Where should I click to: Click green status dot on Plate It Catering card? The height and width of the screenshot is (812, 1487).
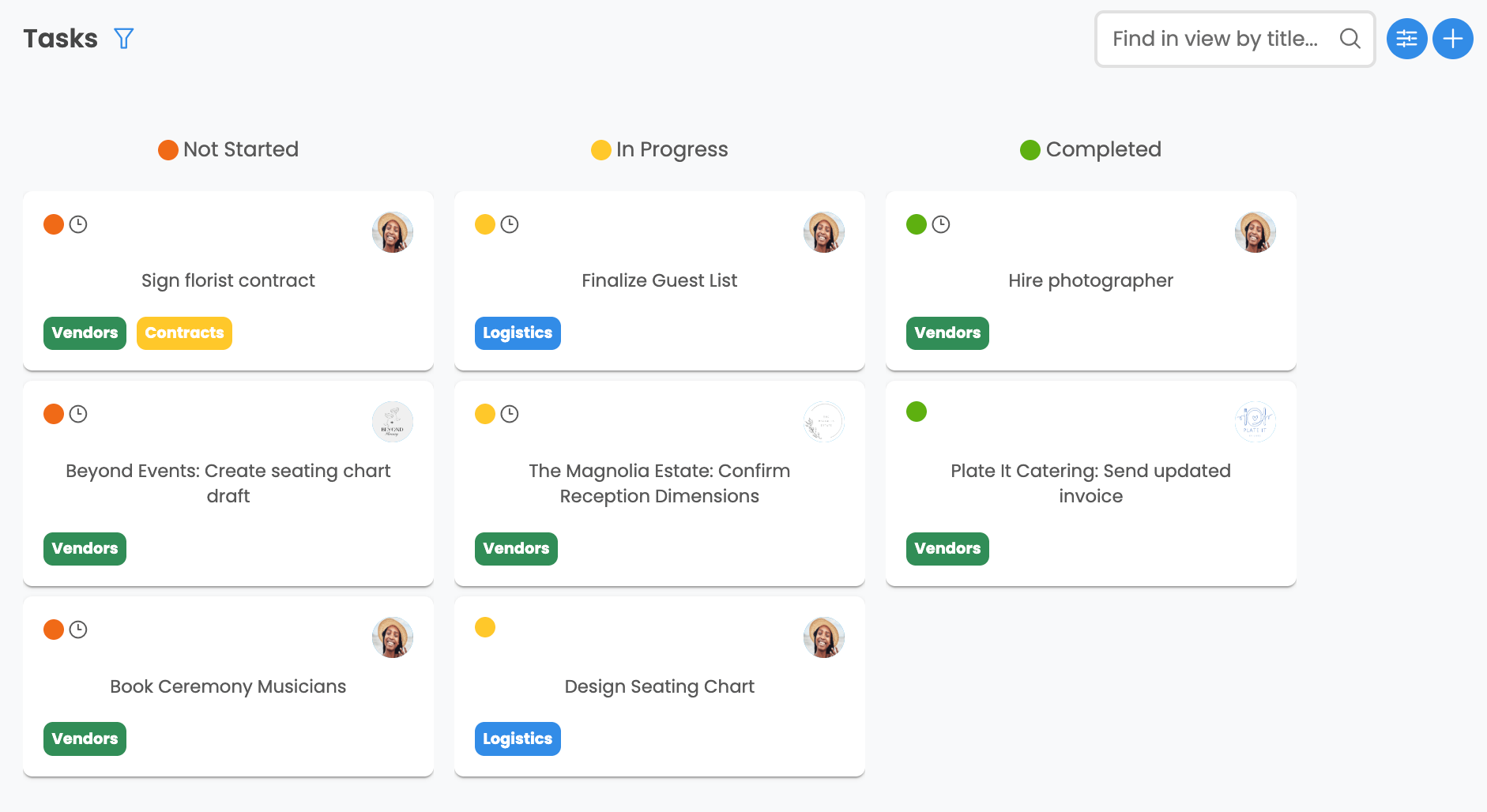(917, 412)
